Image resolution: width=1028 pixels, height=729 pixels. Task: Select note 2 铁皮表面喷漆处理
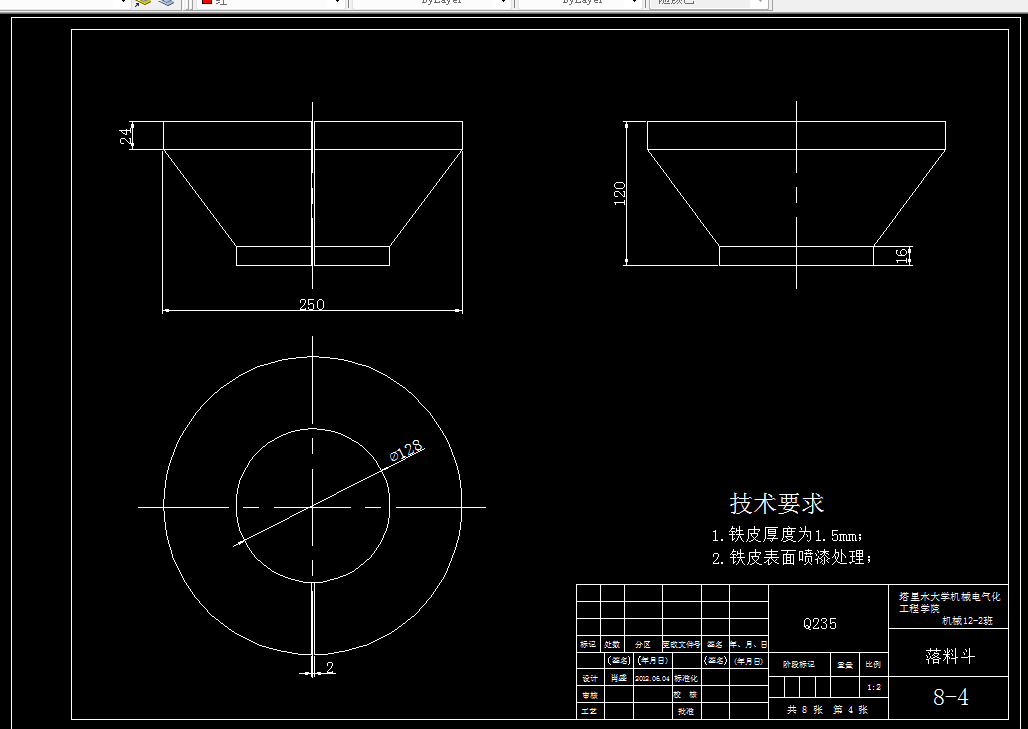tap(792, 558)
